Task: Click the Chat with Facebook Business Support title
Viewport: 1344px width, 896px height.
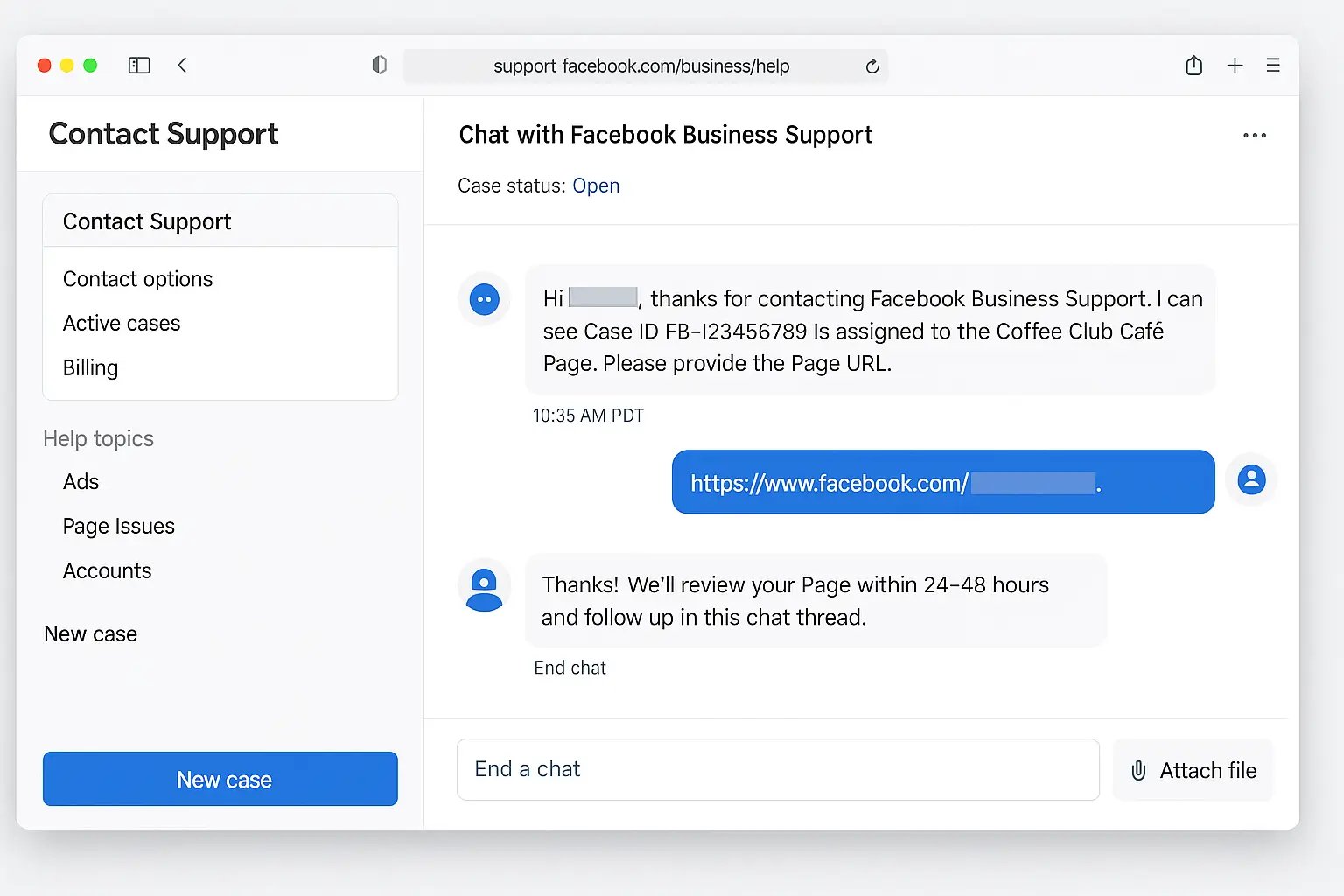Action: click(666, 135)
